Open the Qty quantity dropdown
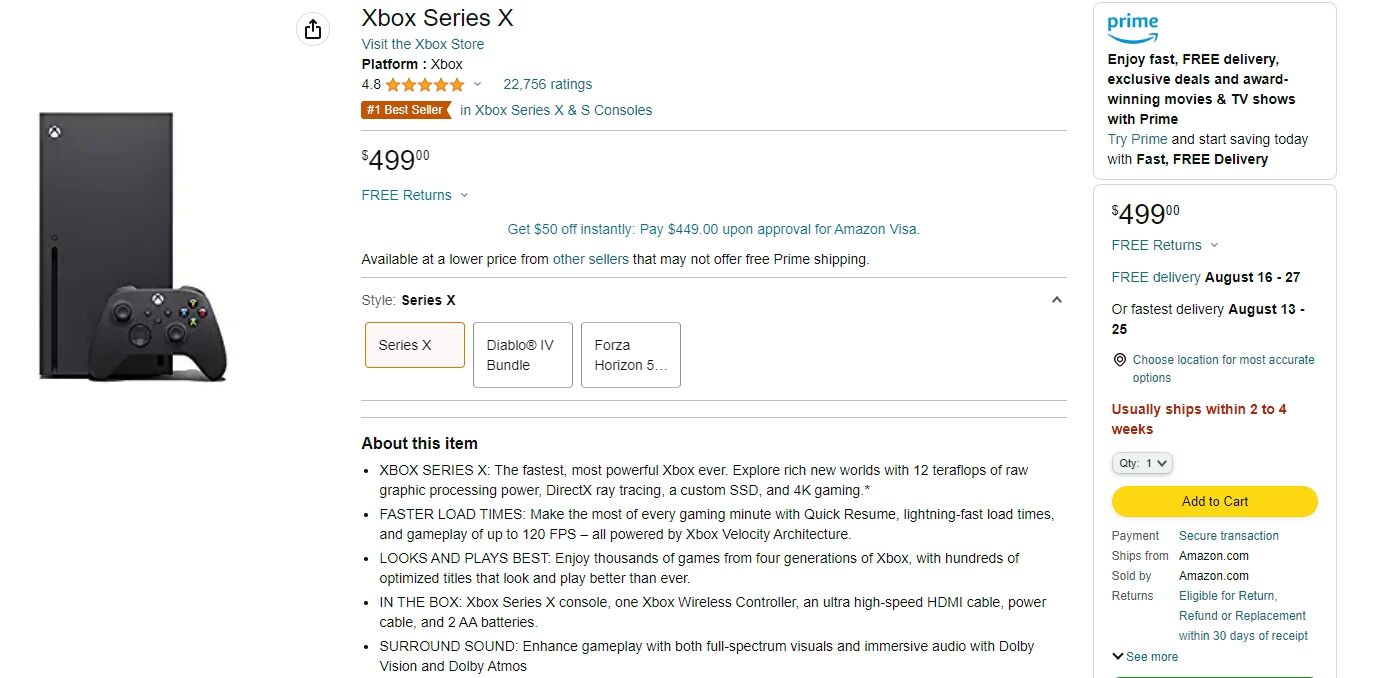 pyautogui.click(x=1141, y=463)
